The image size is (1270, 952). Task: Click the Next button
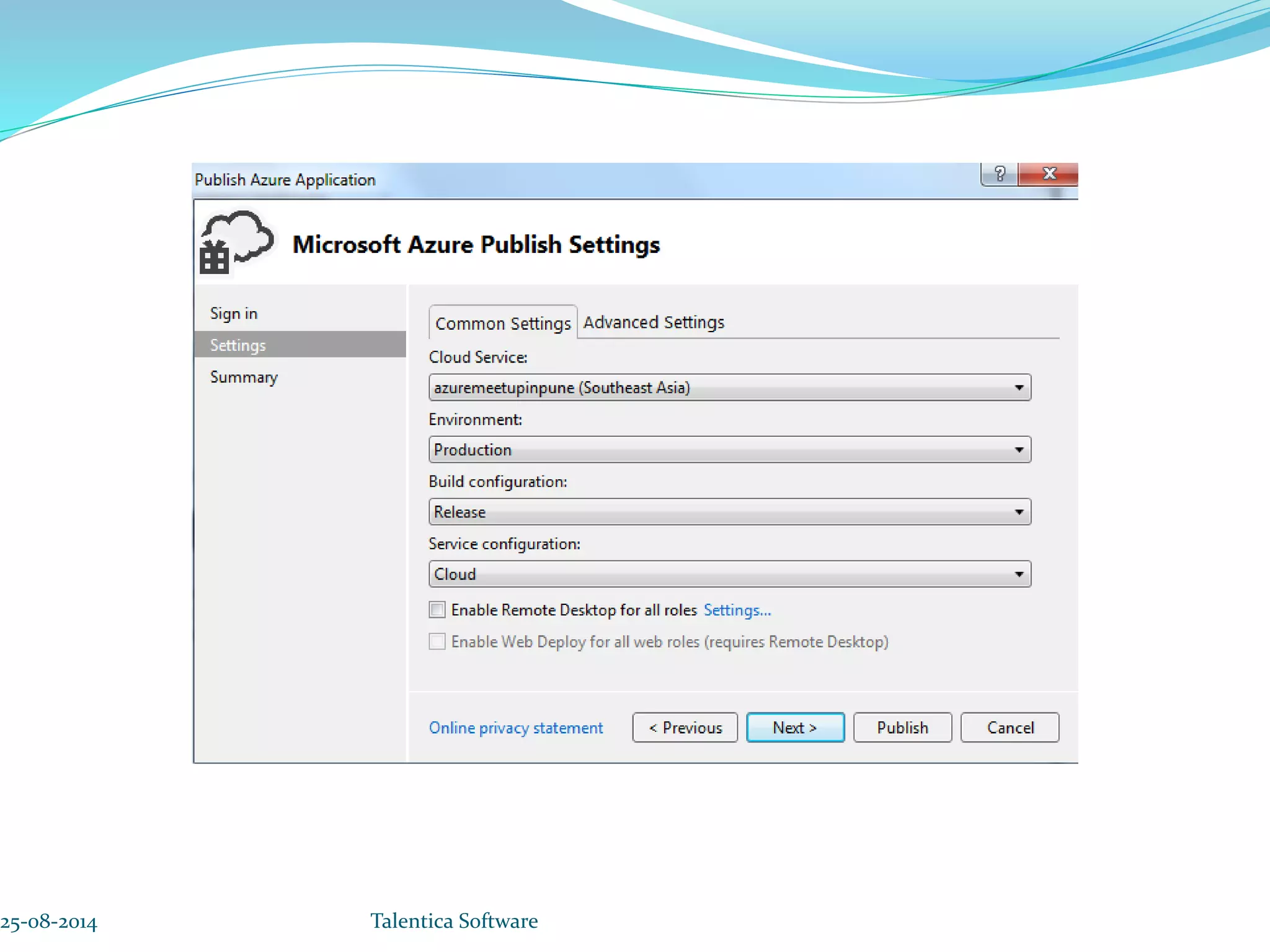tap(795, 728)
